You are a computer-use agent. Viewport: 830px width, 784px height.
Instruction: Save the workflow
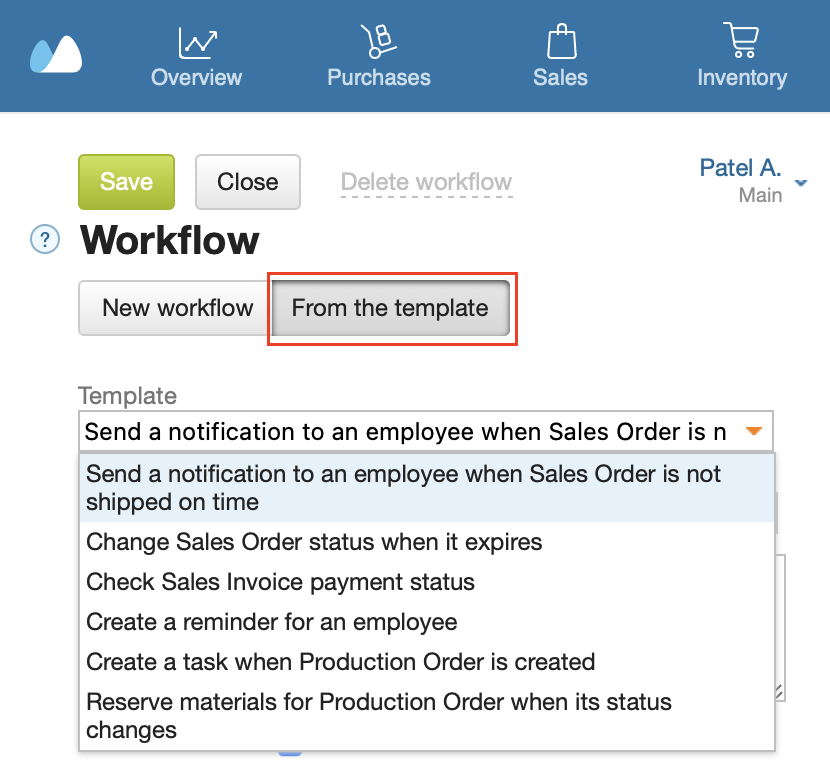coord(127,182)
